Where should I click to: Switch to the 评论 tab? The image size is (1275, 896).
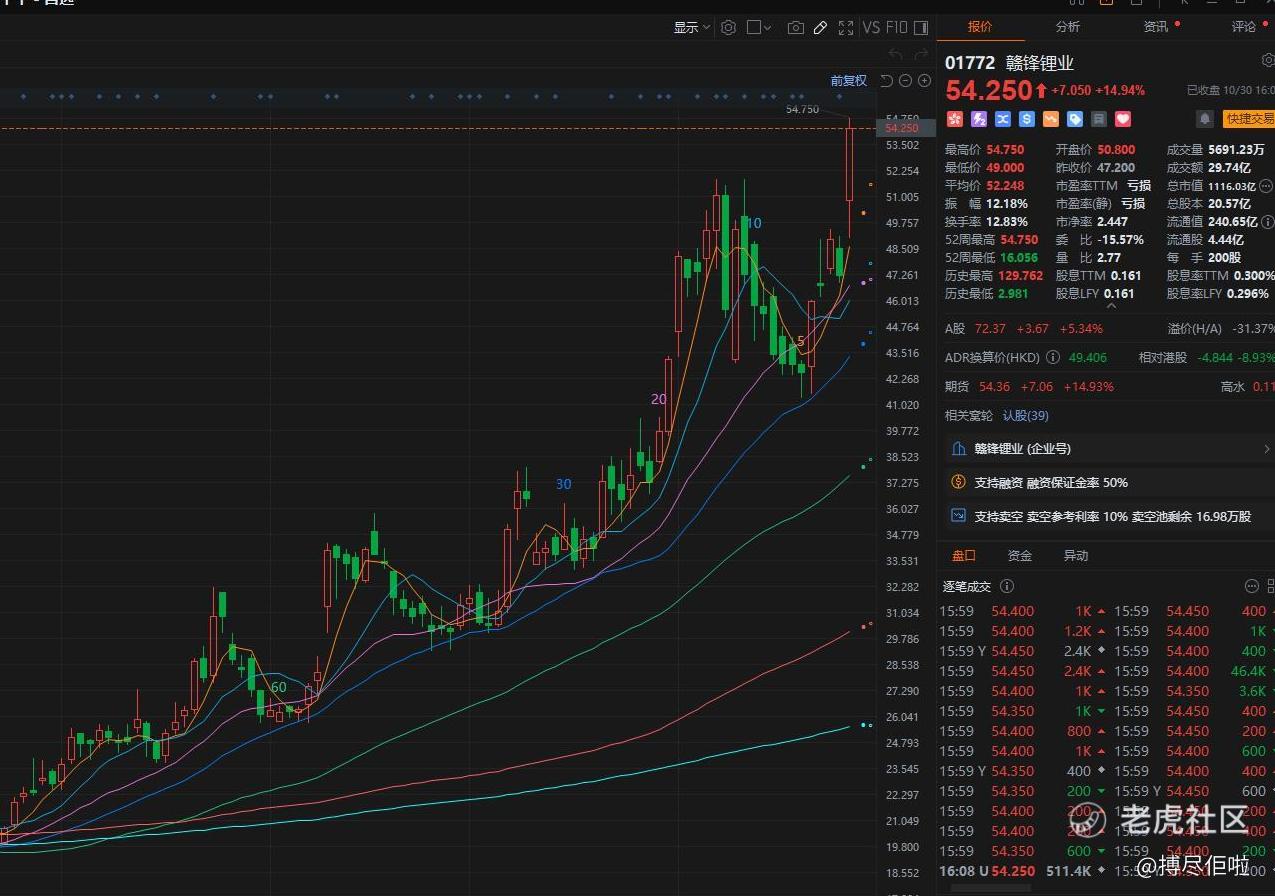[1243, 27]
